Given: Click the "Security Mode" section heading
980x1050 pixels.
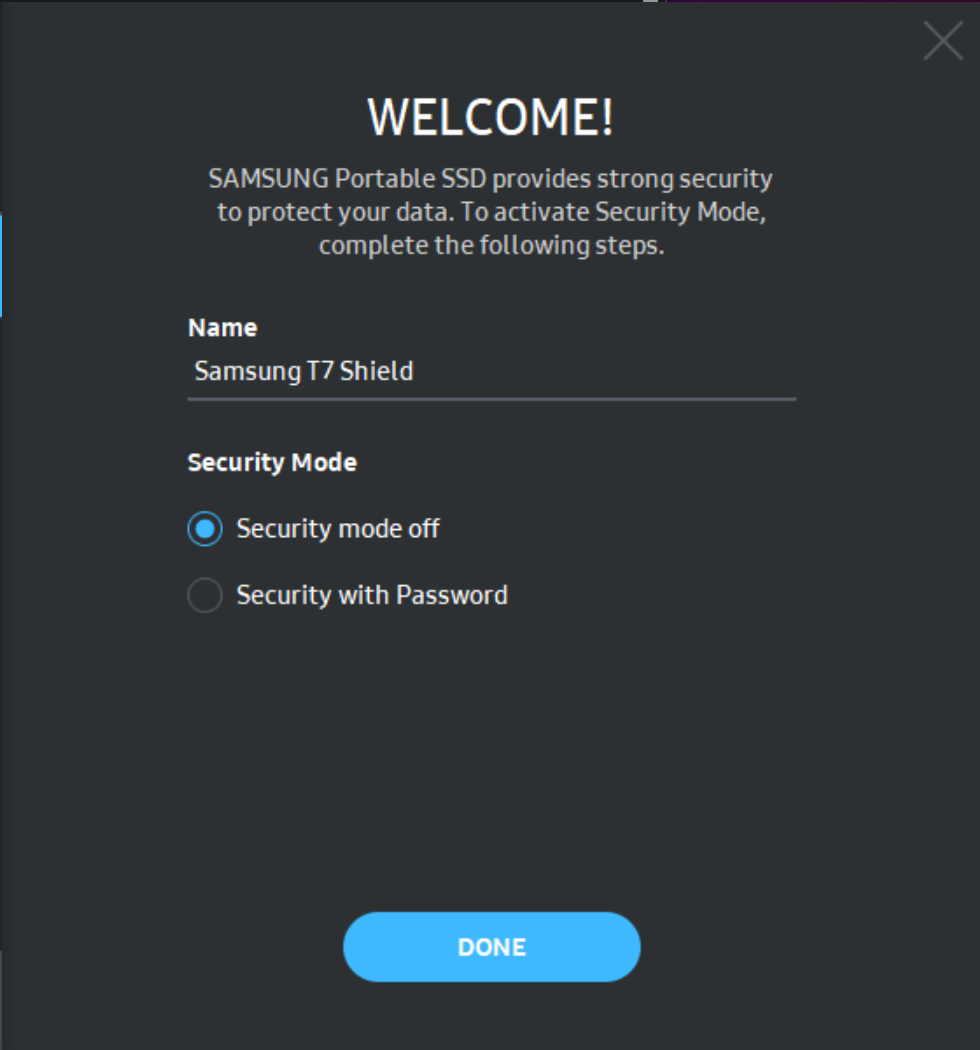Looking at the screenshot, I should 272,463.
